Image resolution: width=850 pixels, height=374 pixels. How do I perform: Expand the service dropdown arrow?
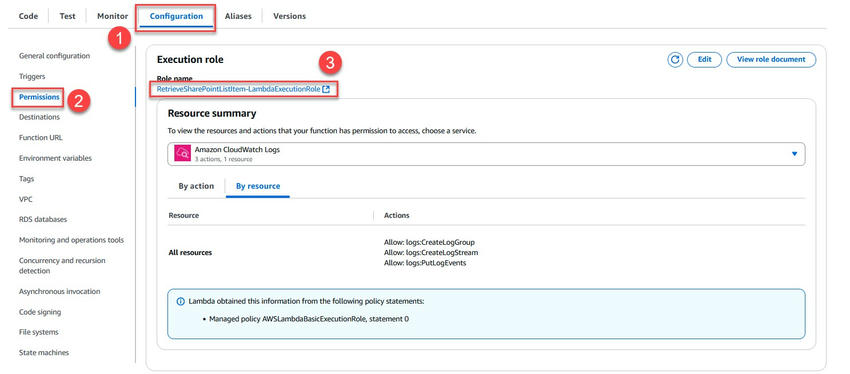pos(794,154)
